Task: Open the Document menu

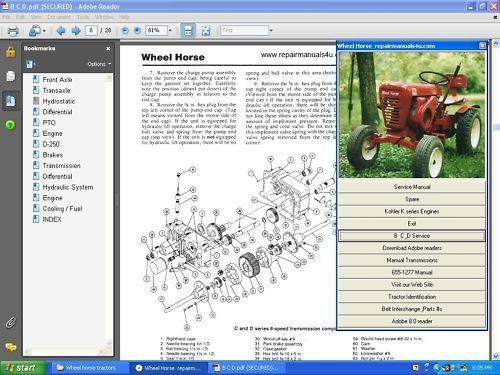Action: pos(59,17)
